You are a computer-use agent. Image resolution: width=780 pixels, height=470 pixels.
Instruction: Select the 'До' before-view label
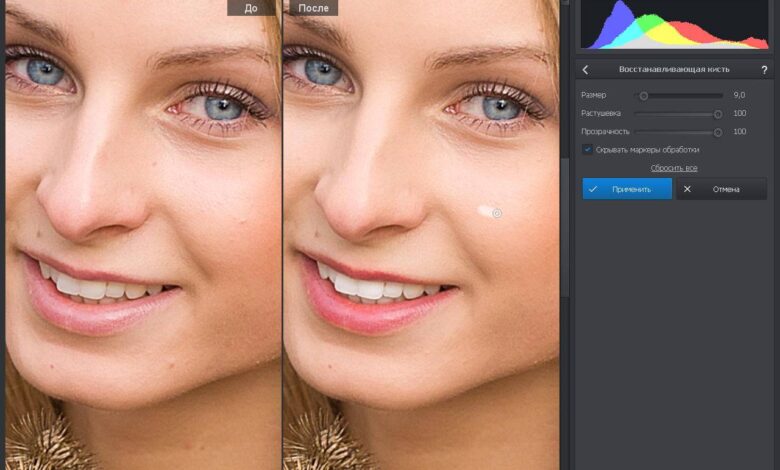point(251,8)
